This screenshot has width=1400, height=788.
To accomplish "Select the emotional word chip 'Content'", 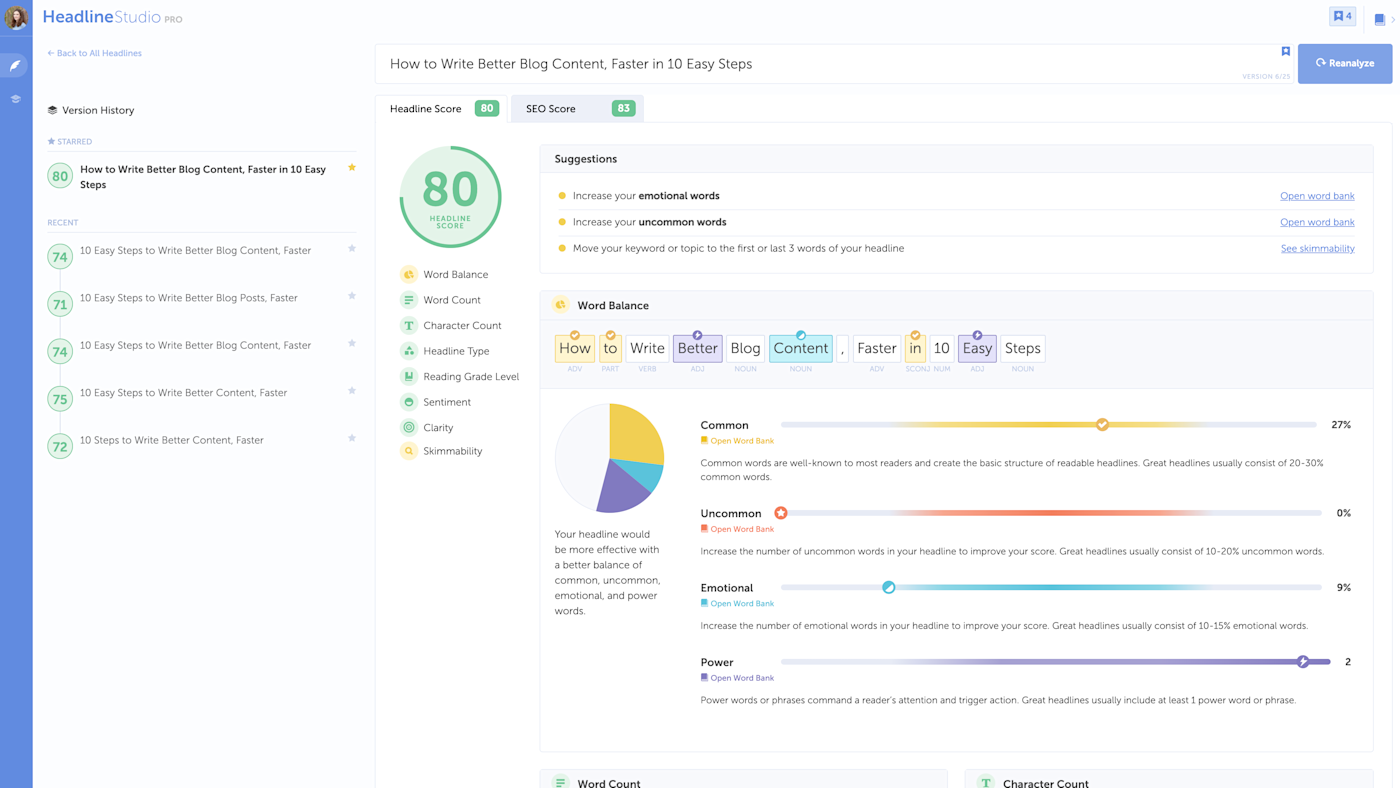I will [801, 348].
